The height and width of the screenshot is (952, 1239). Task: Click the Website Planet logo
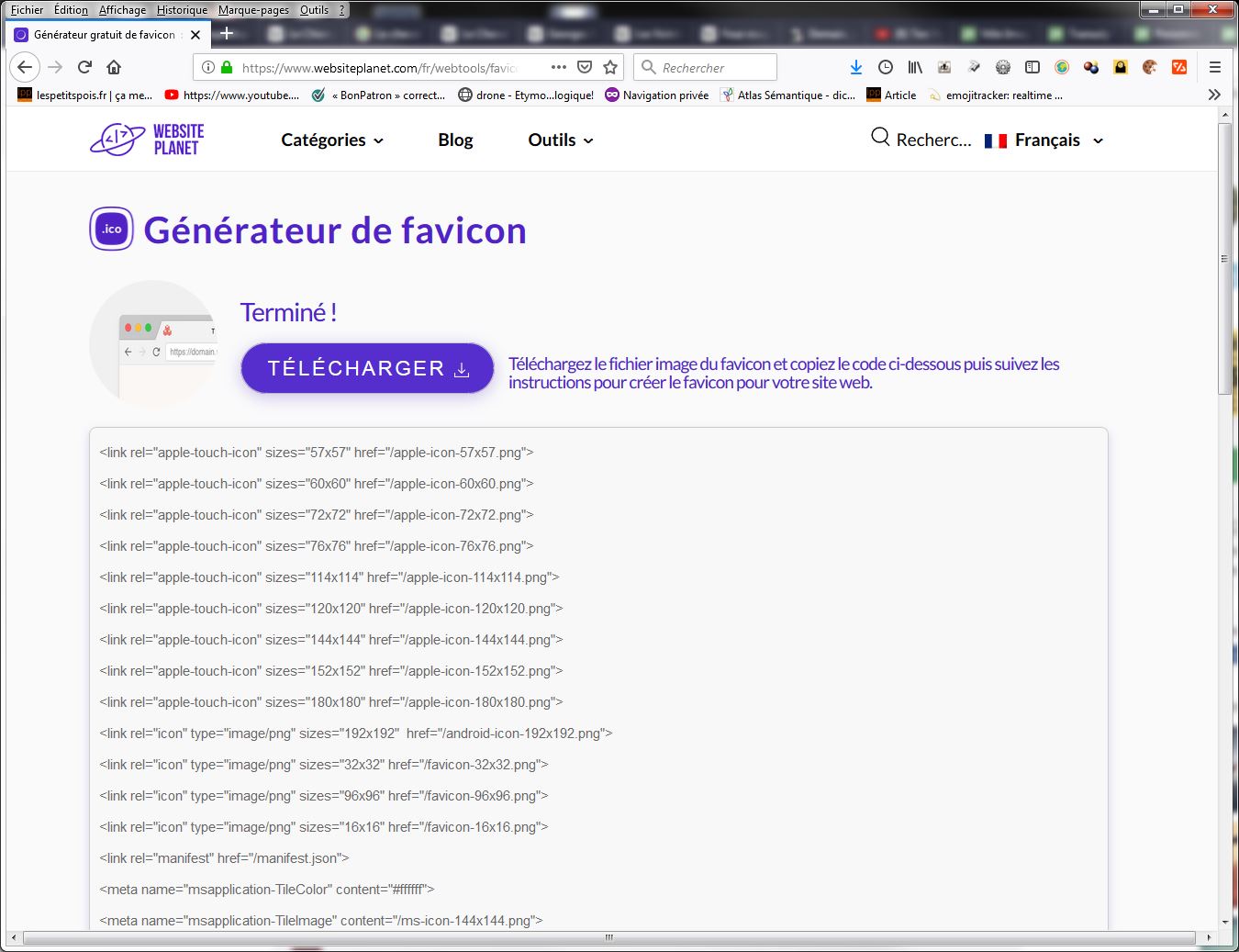147,140
